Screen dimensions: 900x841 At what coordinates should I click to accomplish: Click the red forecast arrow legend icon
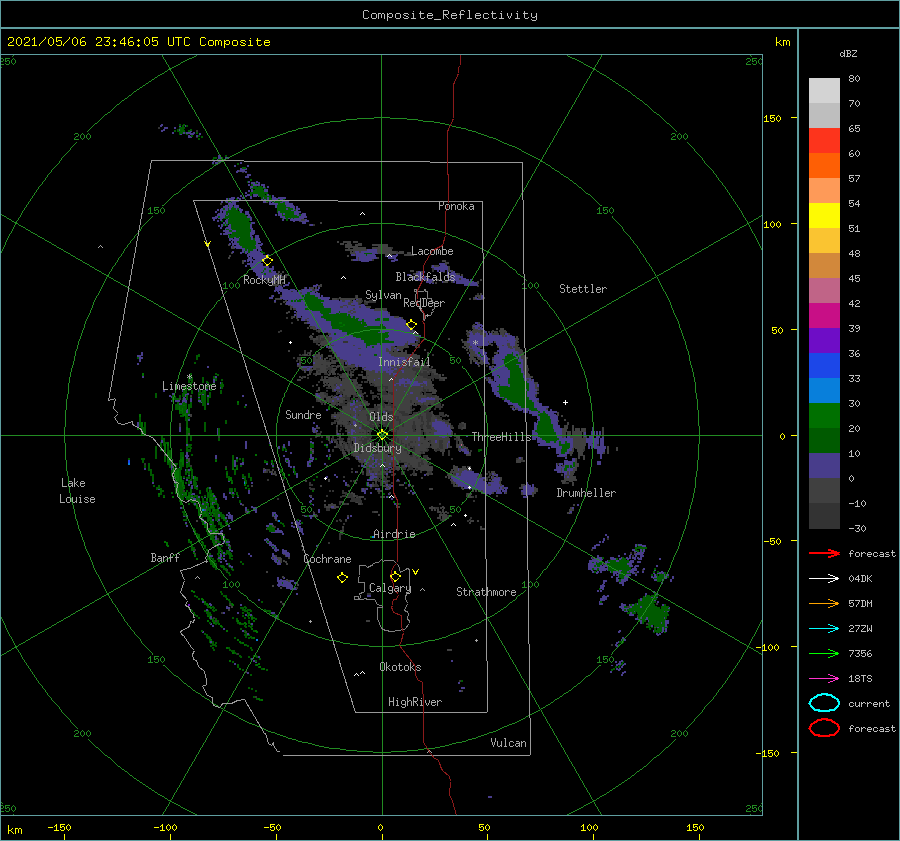point(824,553)
